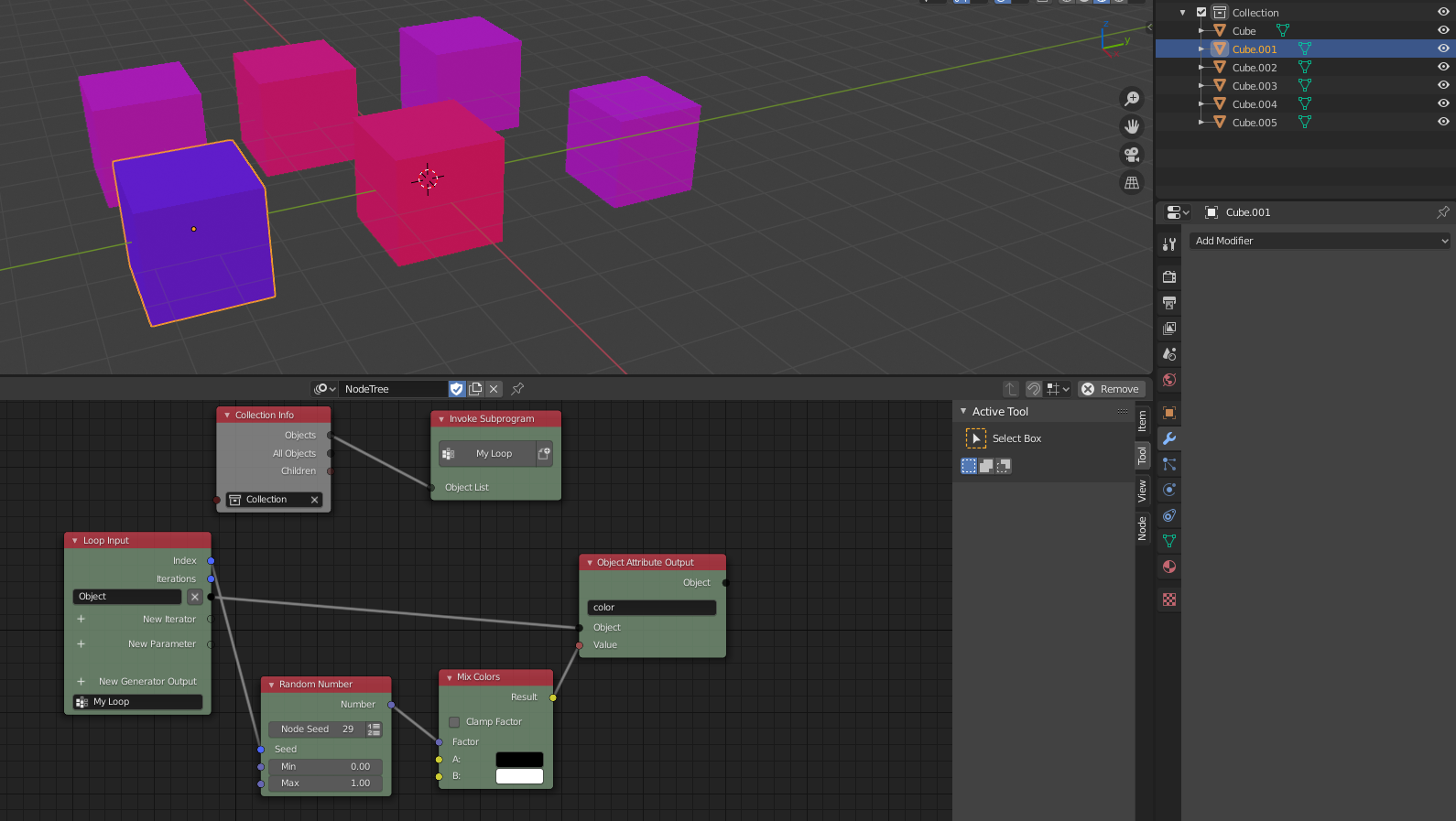Open the snap node element dropdown
This screenshot has height=821, width=1456.
(1058, 389)
